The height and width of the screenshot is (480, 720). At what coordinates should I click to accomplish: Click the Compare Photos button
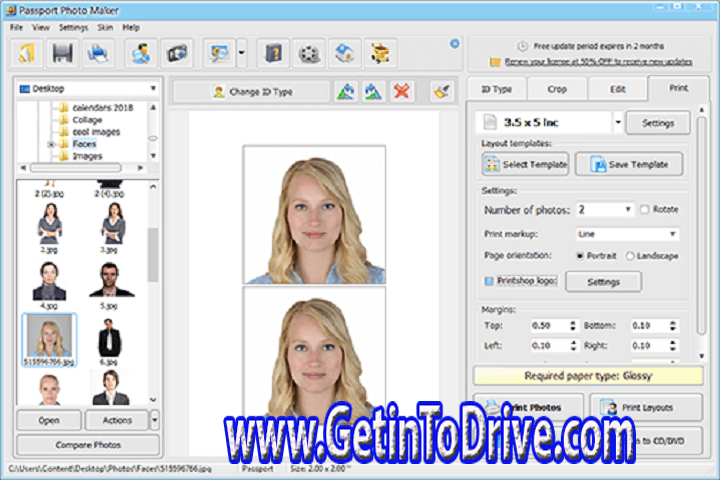click(x=88, y=445)
